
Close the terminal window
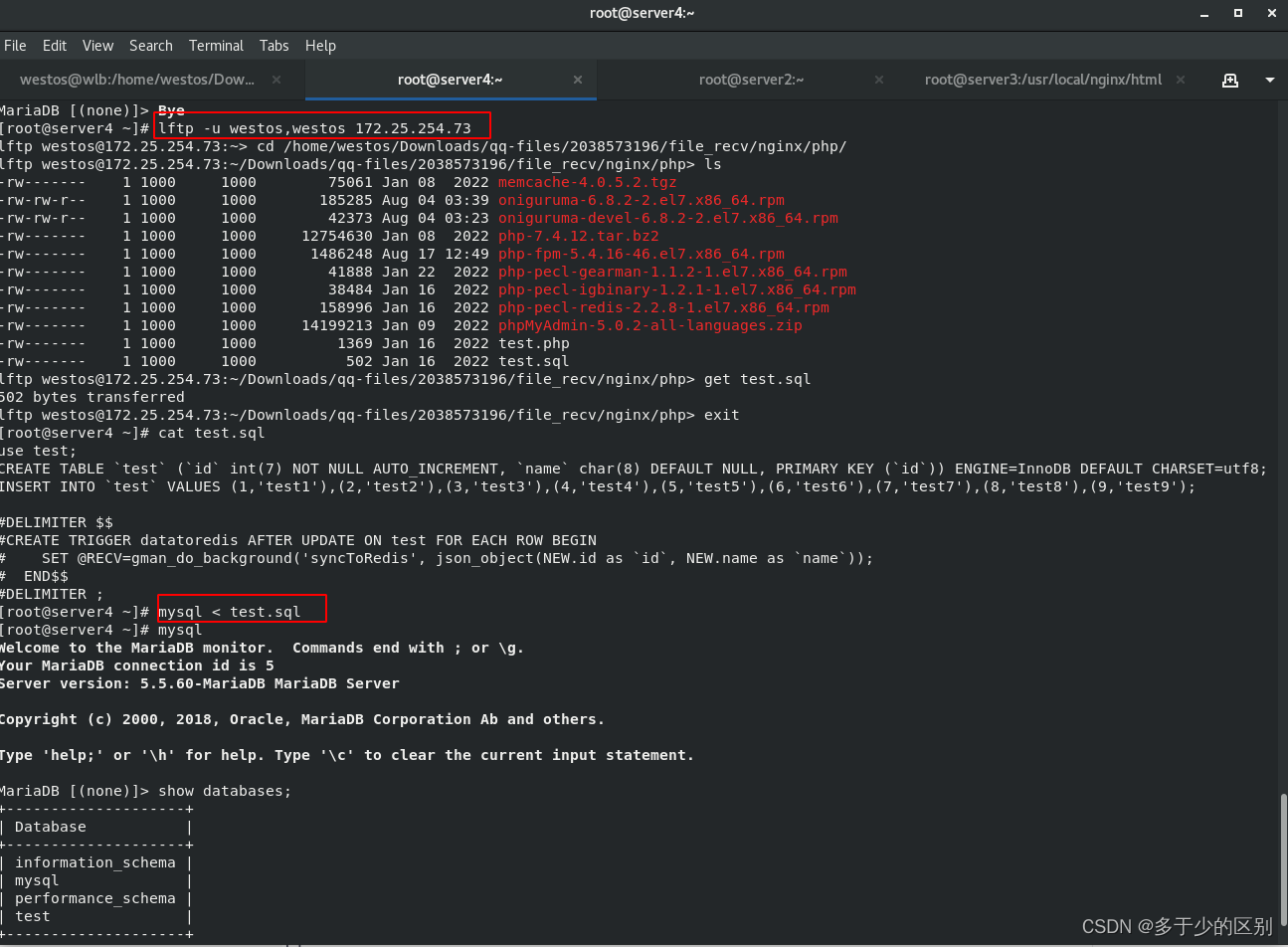click(x=1271, y=13)
